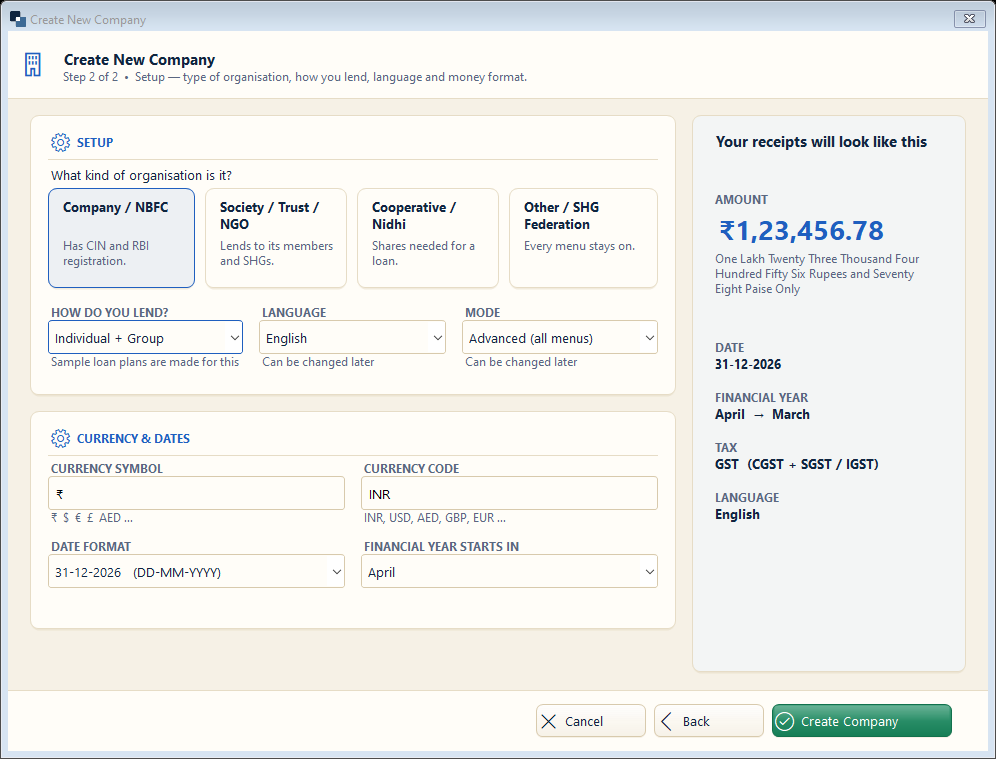
Task: Click 'Can be changed later' under Language
Action: (318, 361)
